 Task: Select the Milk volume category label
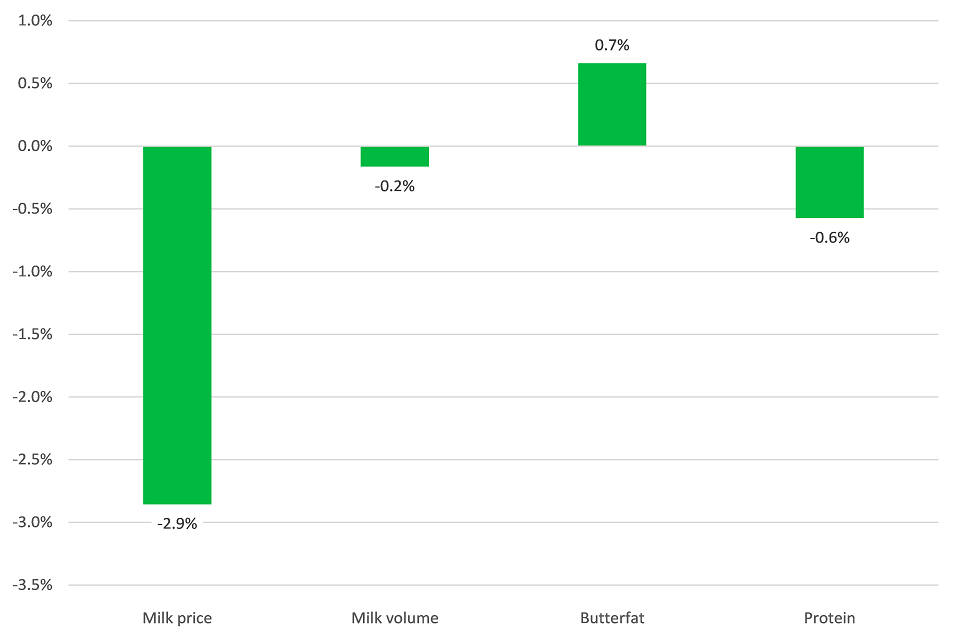(x=395, y=618)
